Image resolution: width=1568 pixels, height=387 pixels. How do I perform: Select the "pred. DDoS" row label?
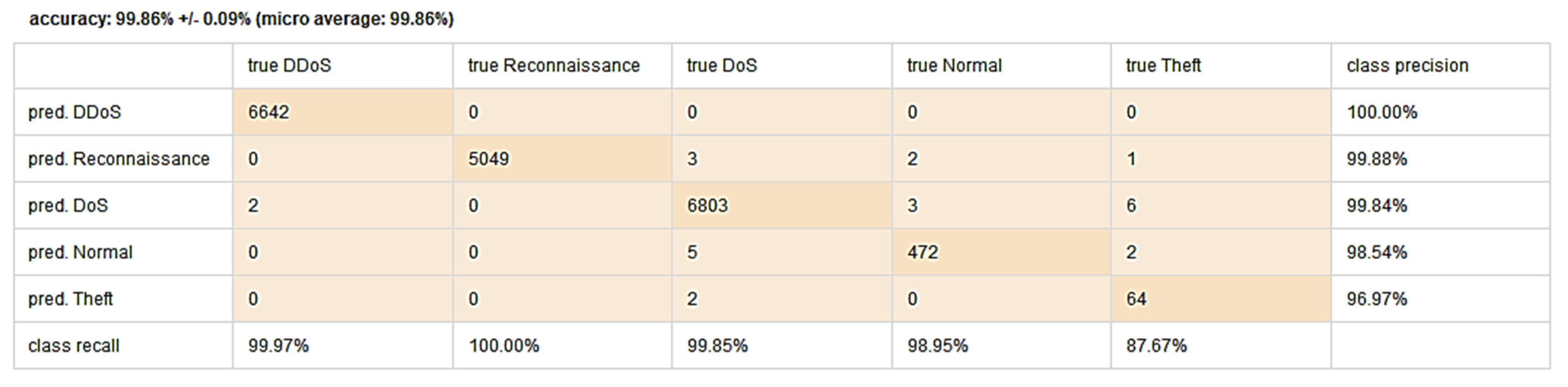point(74,113)
